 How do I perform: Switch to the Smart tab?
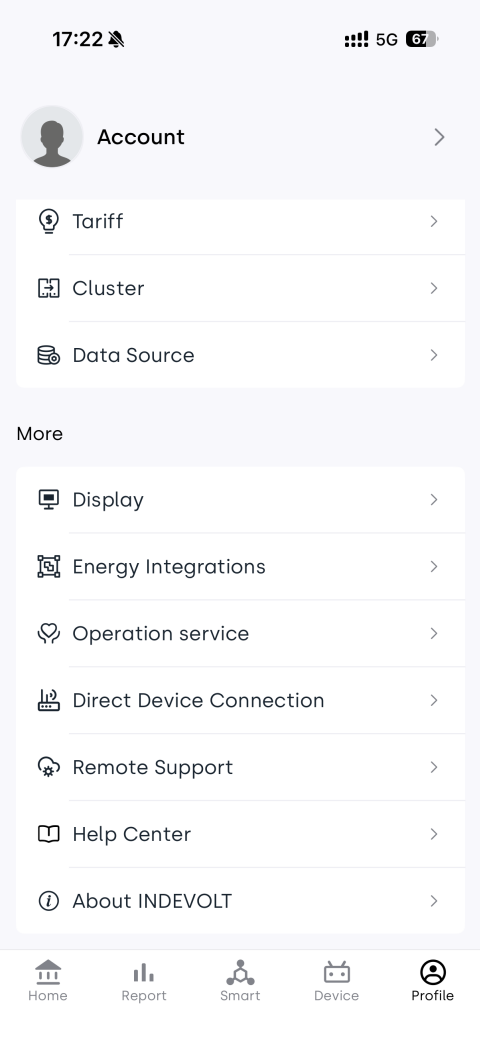240,981
